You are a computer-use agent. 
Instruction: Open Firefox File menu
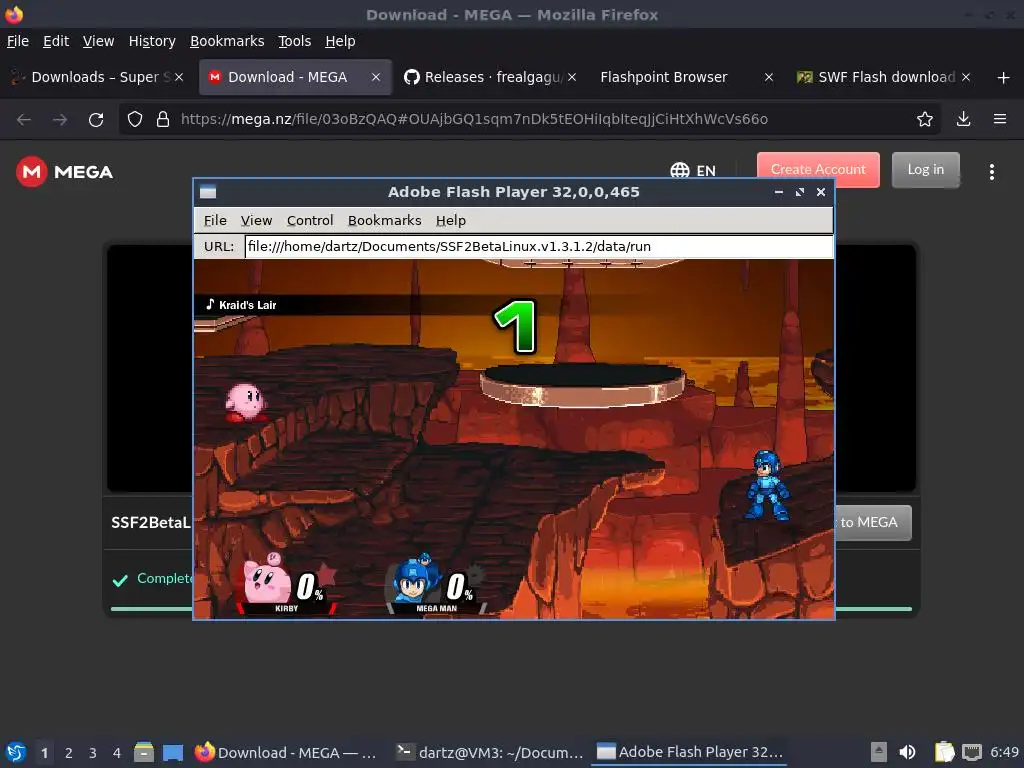(18, 41)
